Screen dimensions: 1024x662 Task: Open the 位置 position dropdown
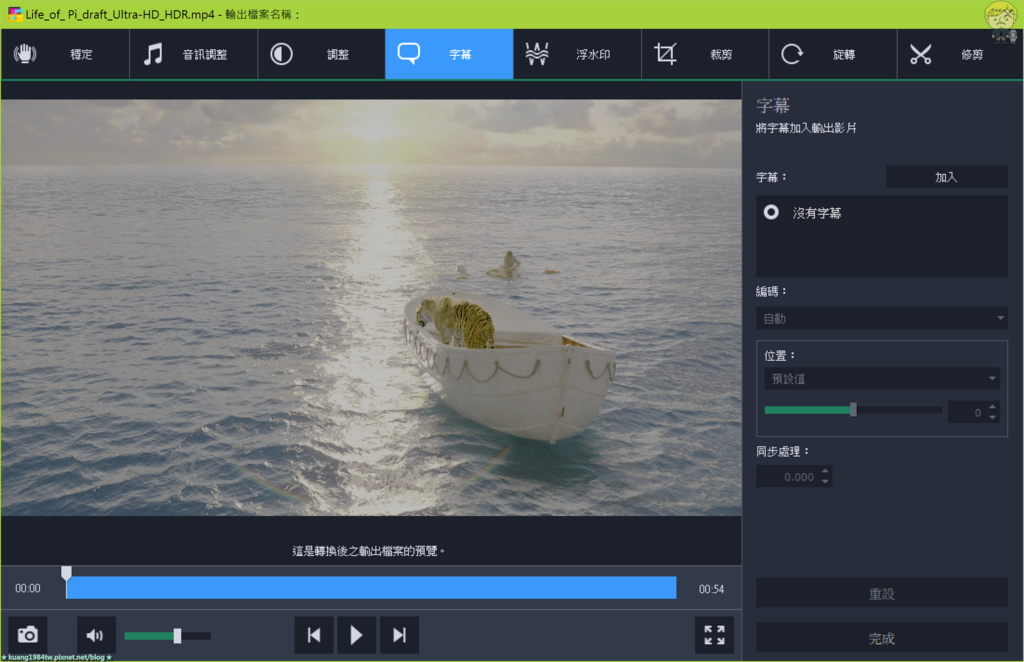click(882, 379)
